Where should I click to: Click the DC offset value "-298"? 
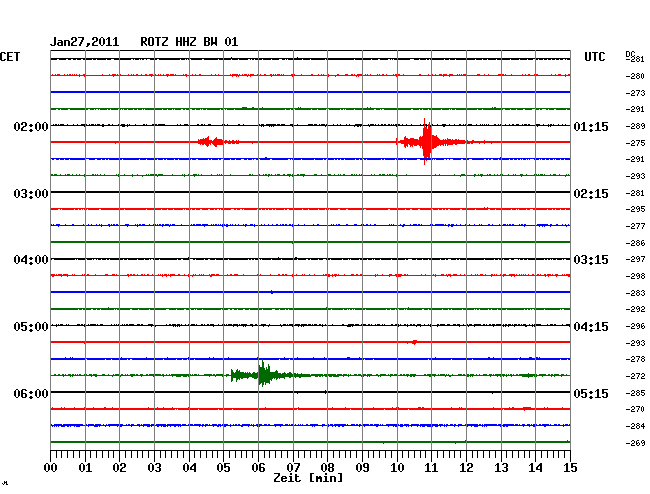(635, 276)
